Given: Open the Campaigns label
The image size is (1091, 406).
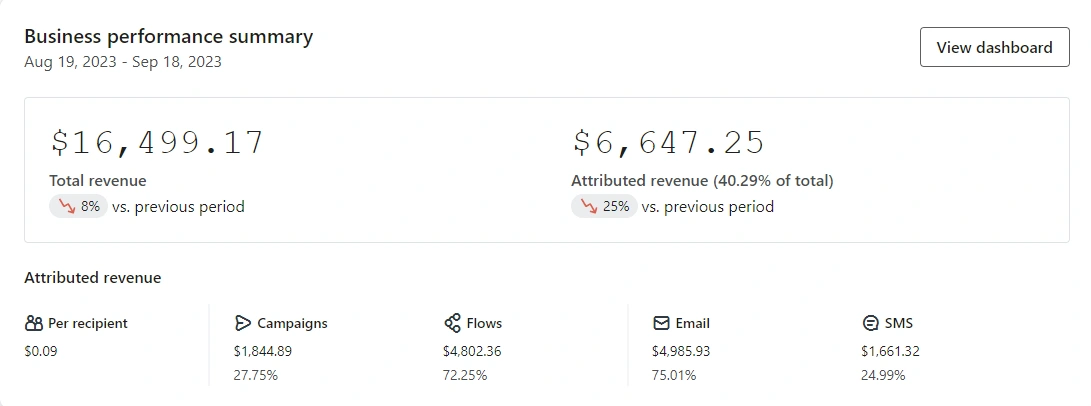Looking at the screenshot, I should [x=292, y=323].
